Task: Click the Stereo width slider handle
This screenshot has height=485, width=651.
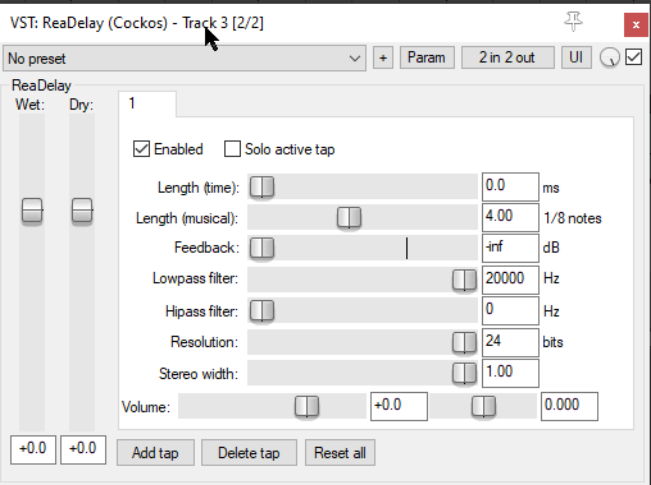Action: (x=464, y=373)
